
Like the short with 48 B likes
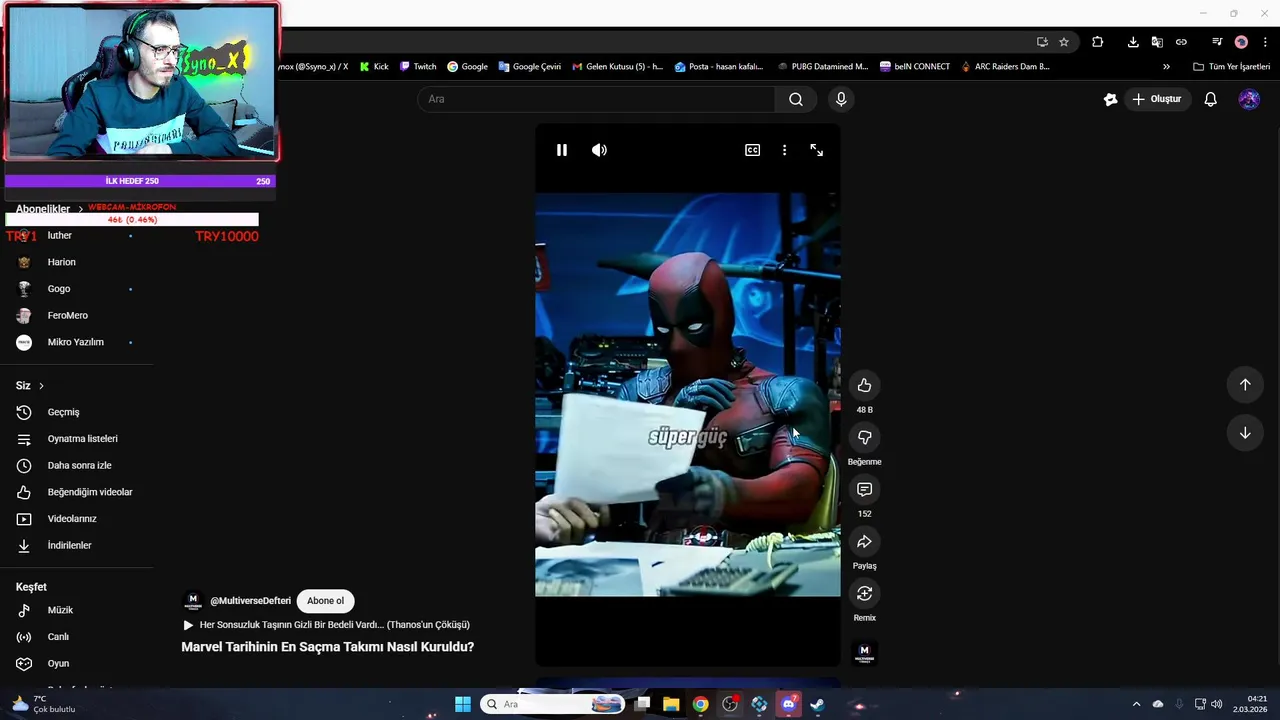tap(864, 386)
